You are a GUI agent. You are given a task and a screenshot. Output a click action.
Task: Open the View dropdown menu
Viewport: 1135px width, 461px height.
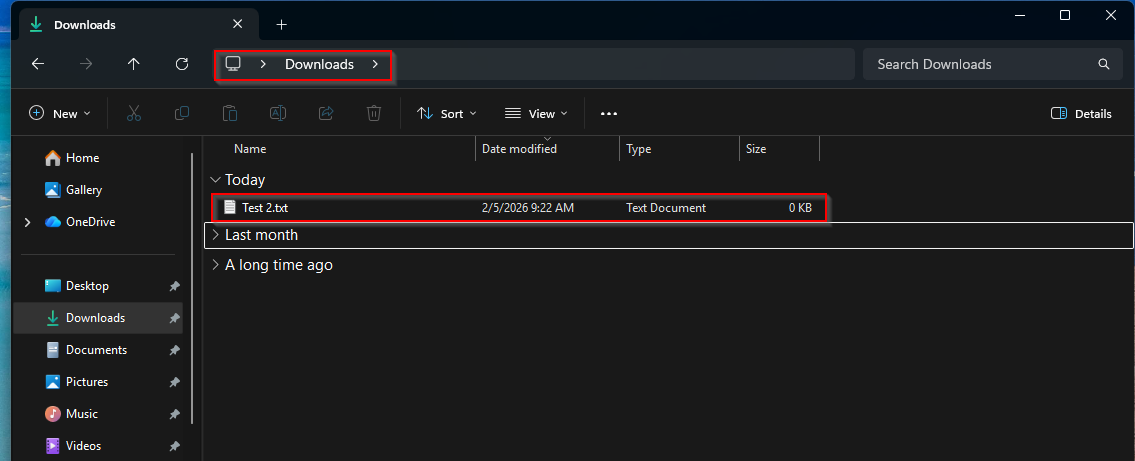536,114
